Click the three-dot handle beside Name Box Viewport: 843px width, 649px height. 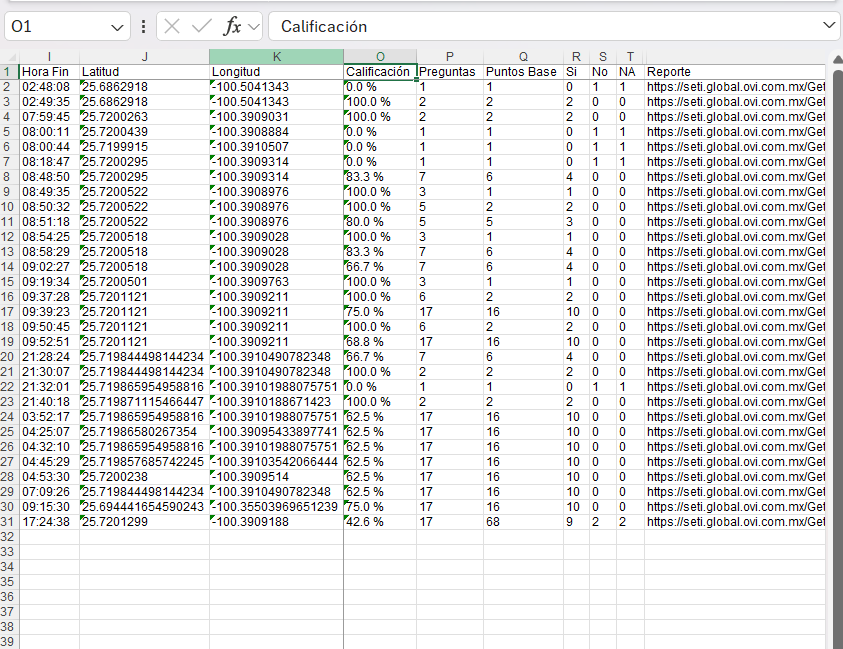pos(144,27)
